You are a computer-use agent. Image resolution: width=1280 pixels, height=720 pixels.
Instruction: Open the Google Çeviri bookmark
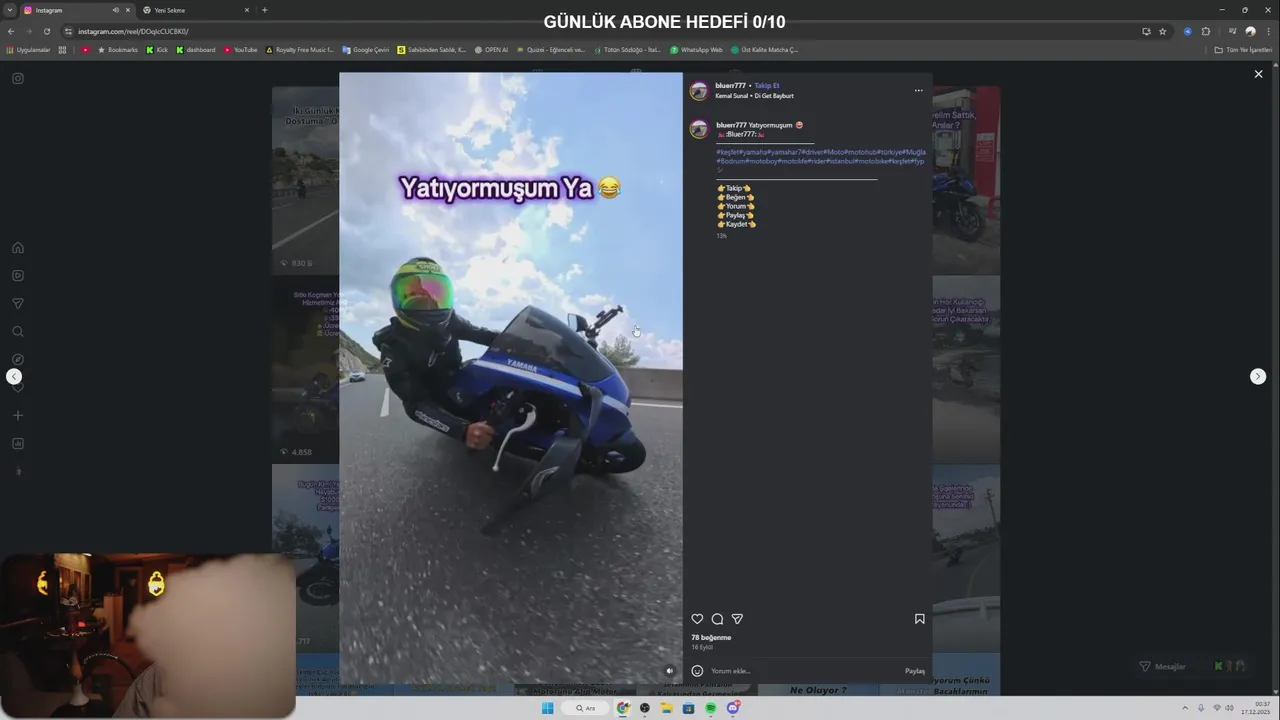click(x=366, y=49)
